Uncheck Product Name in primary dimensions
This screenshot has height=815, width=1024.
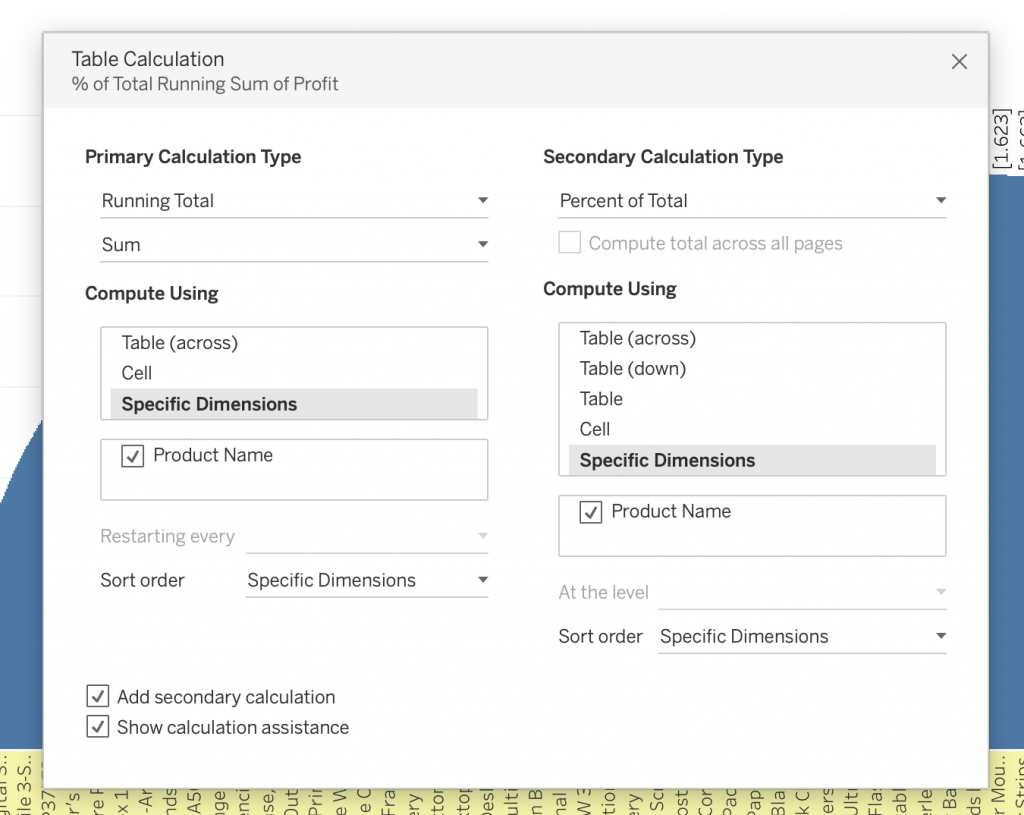tap(132, 456)
